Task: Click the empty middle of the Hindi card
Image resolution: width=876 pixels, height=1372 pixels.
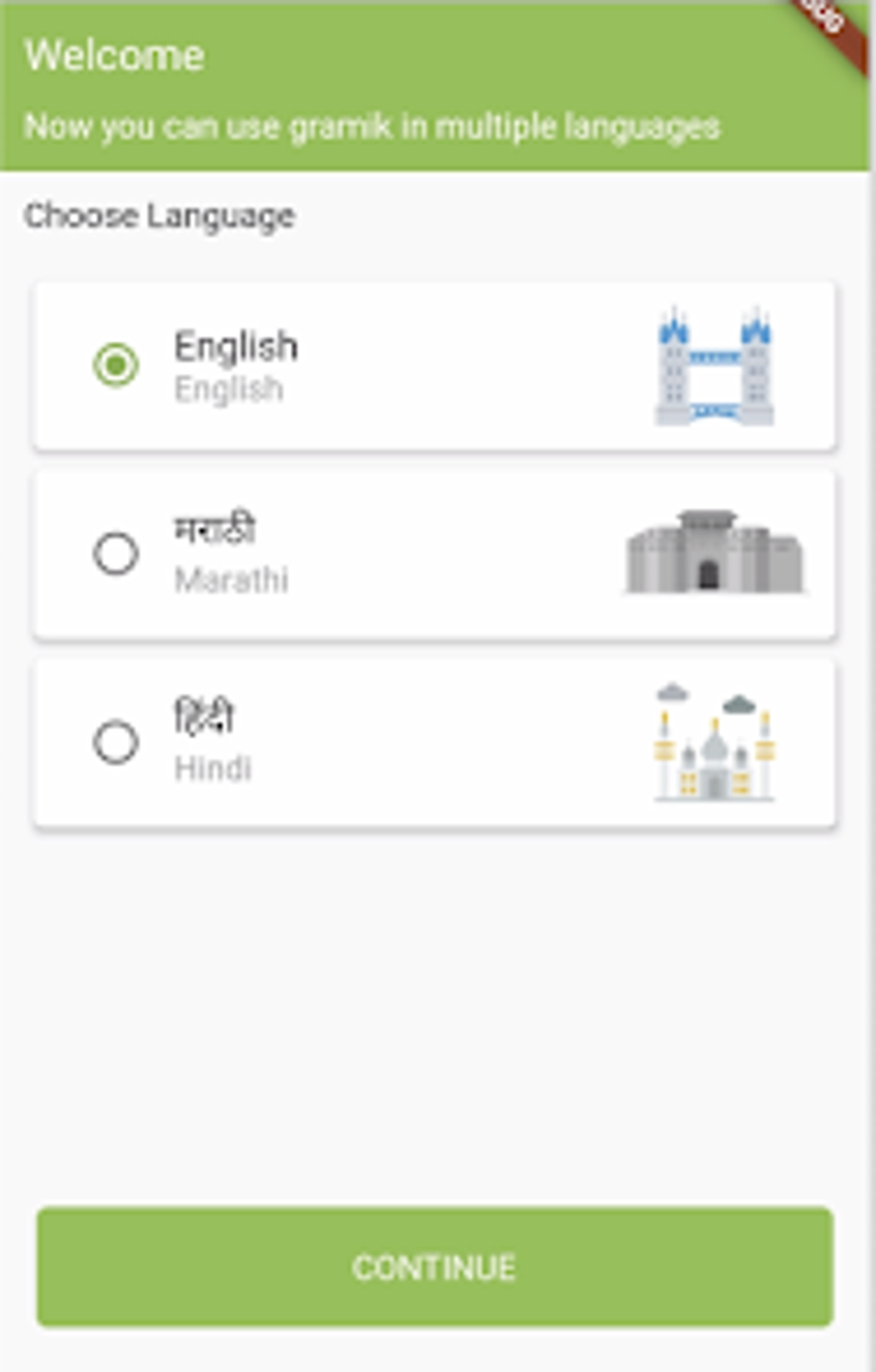Action: pos(455,743)
